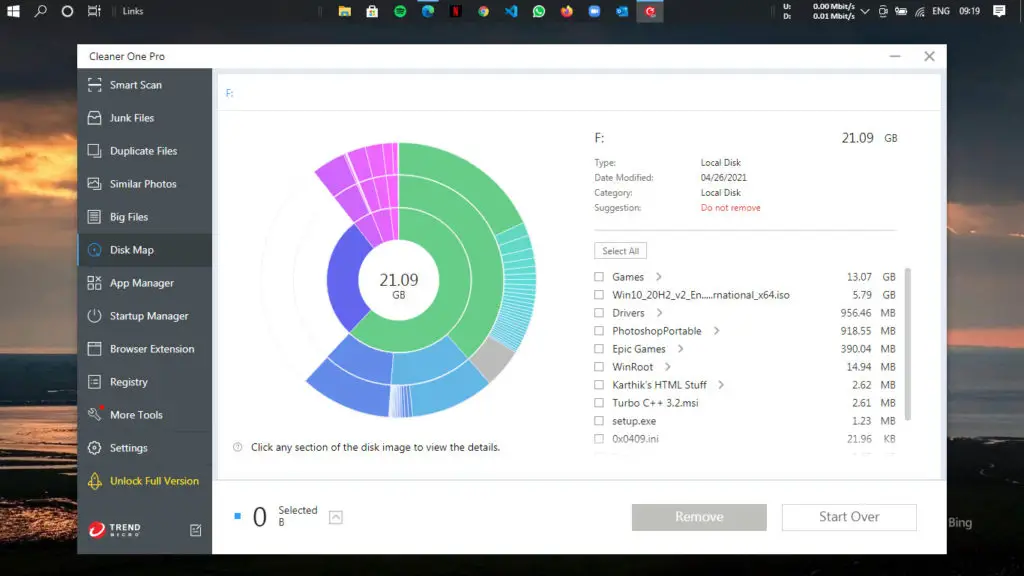Click the Duplicate Files icon
The height and width of the screenshot is (576, 1024).
point(95,151)
